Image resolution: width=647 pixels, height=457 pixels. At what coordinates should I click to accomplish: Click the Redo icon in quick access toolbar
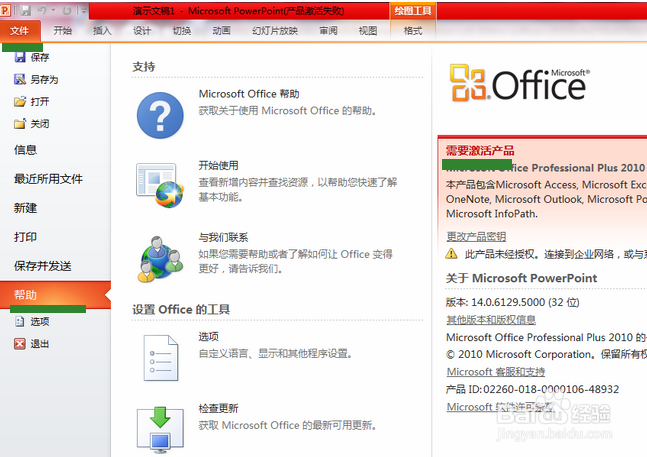67,10
